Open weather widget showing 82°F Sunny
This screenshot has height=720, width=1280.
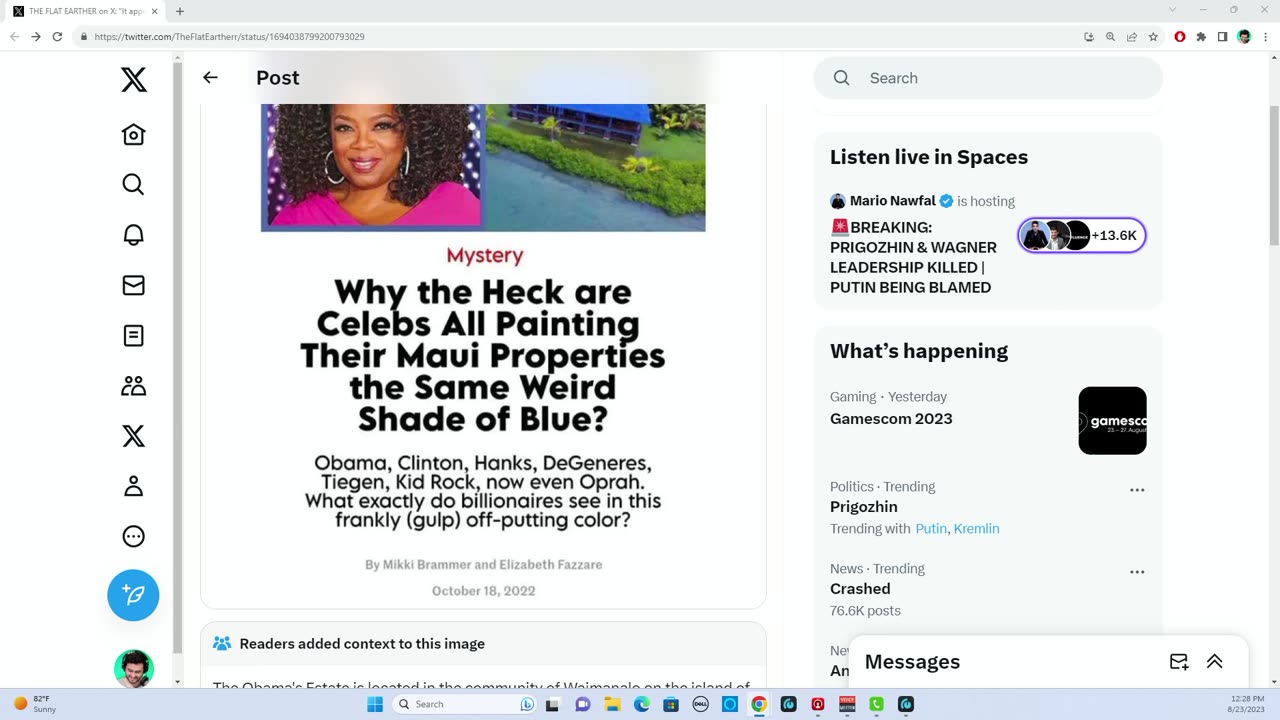point(35,704)
